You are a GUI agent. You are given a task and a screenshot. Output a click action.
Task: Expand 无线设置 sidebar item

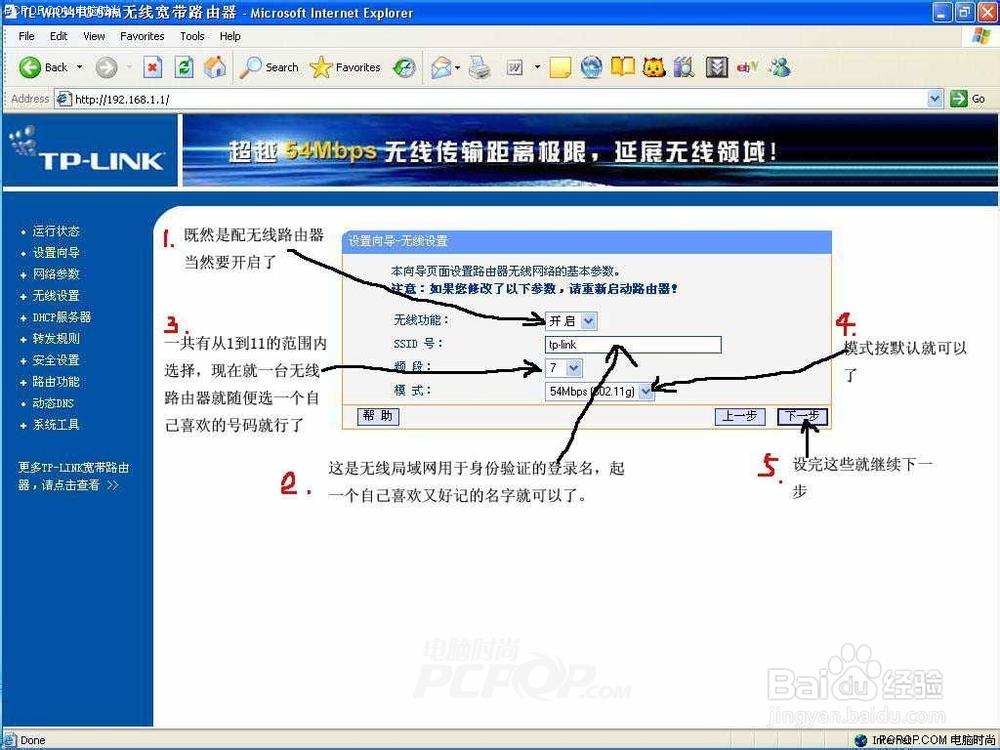tap(56, 296)
